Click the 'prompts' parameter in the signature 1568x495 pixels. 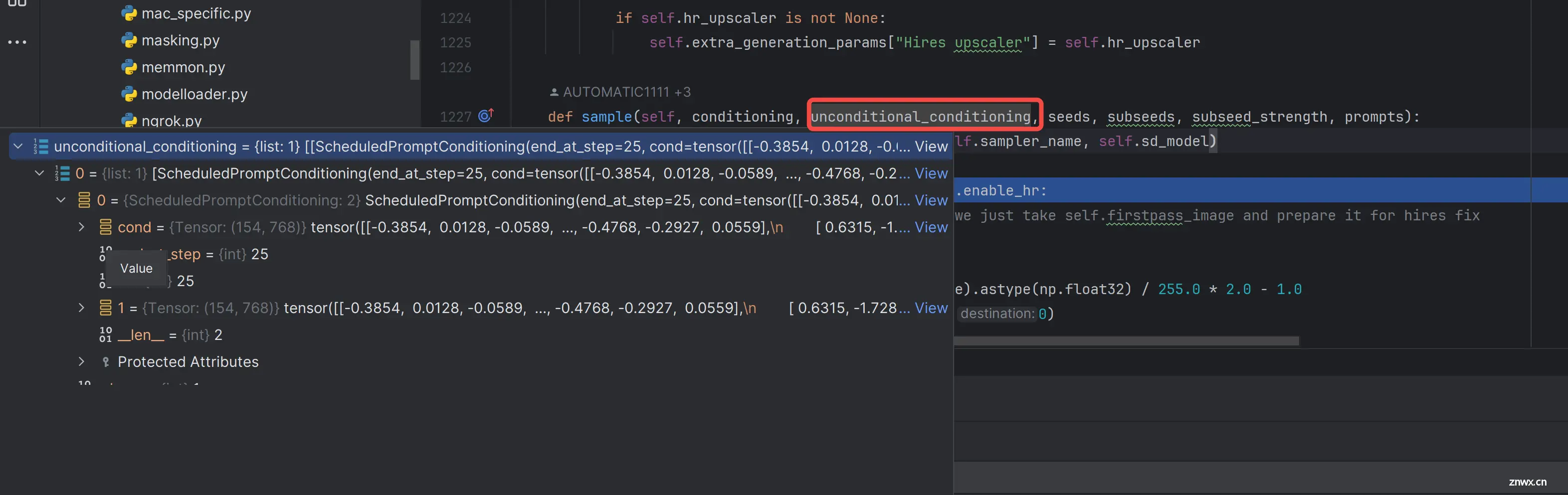click(x=1373, y=117)
